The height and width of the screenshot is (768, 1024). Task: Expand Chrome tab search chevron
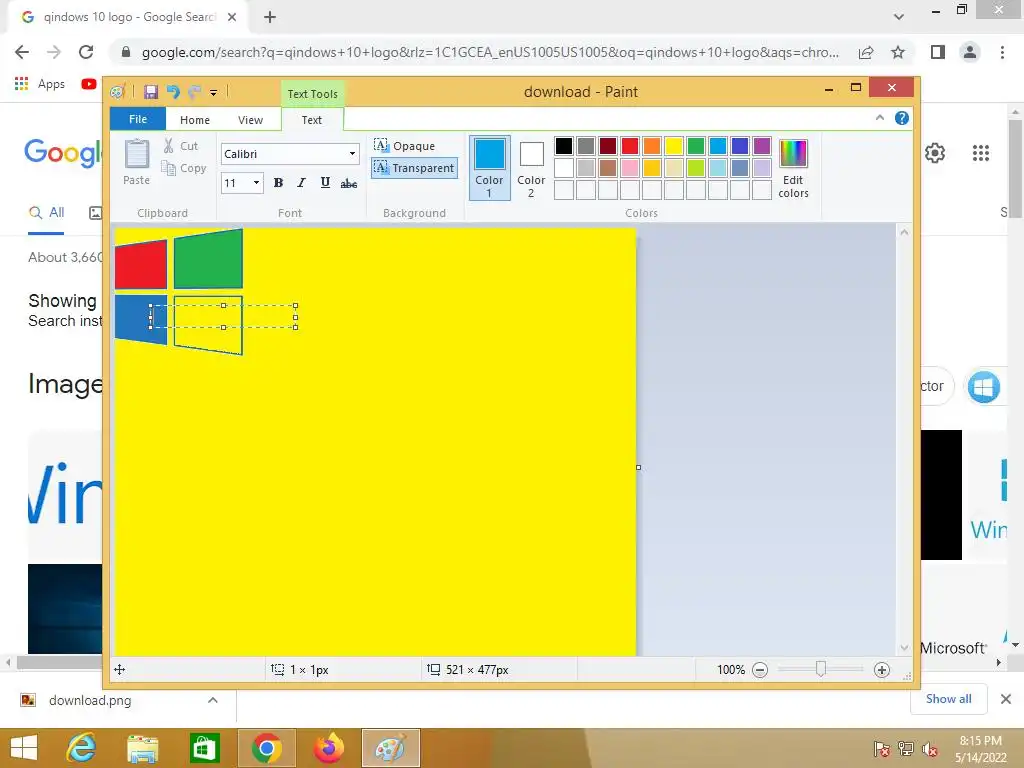pos(899,17)
